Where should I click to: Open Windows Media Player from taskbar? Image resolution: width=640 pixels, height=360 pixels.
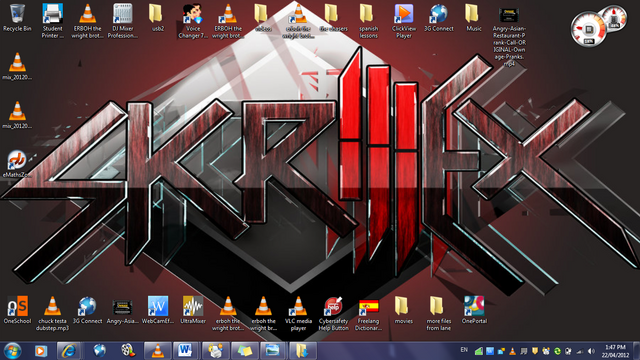[x=40, y=351]
